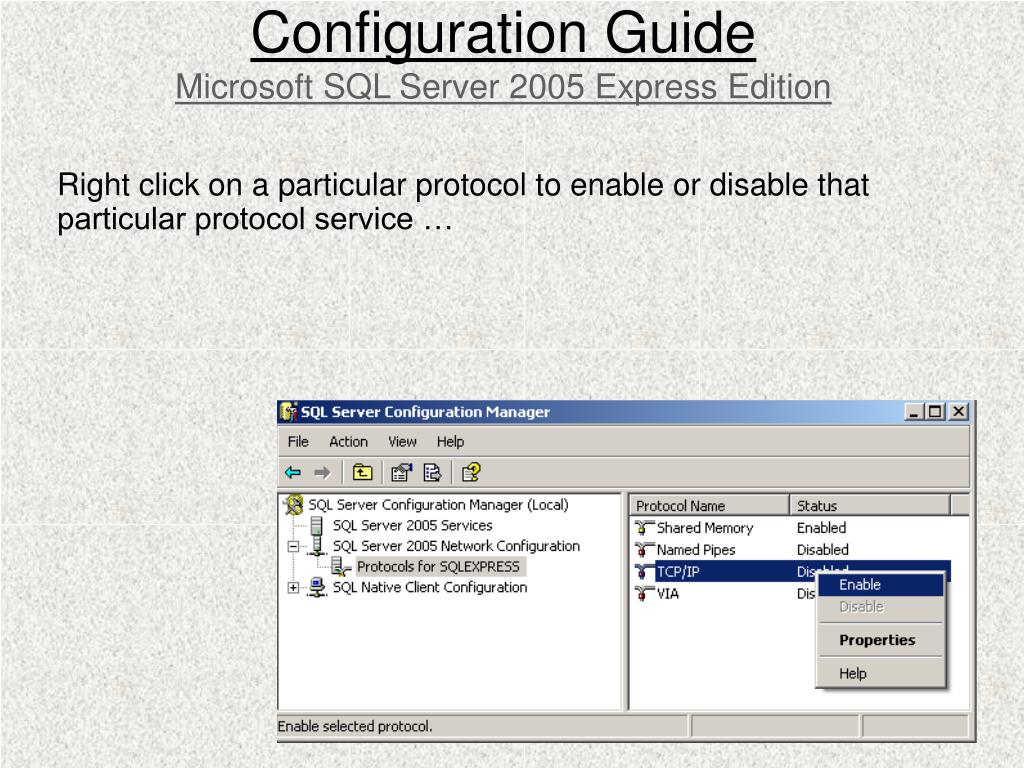Click the status bar text Enable selected protocol
The width and height of the screenshot is (1024, 768).
pos(355,726)
